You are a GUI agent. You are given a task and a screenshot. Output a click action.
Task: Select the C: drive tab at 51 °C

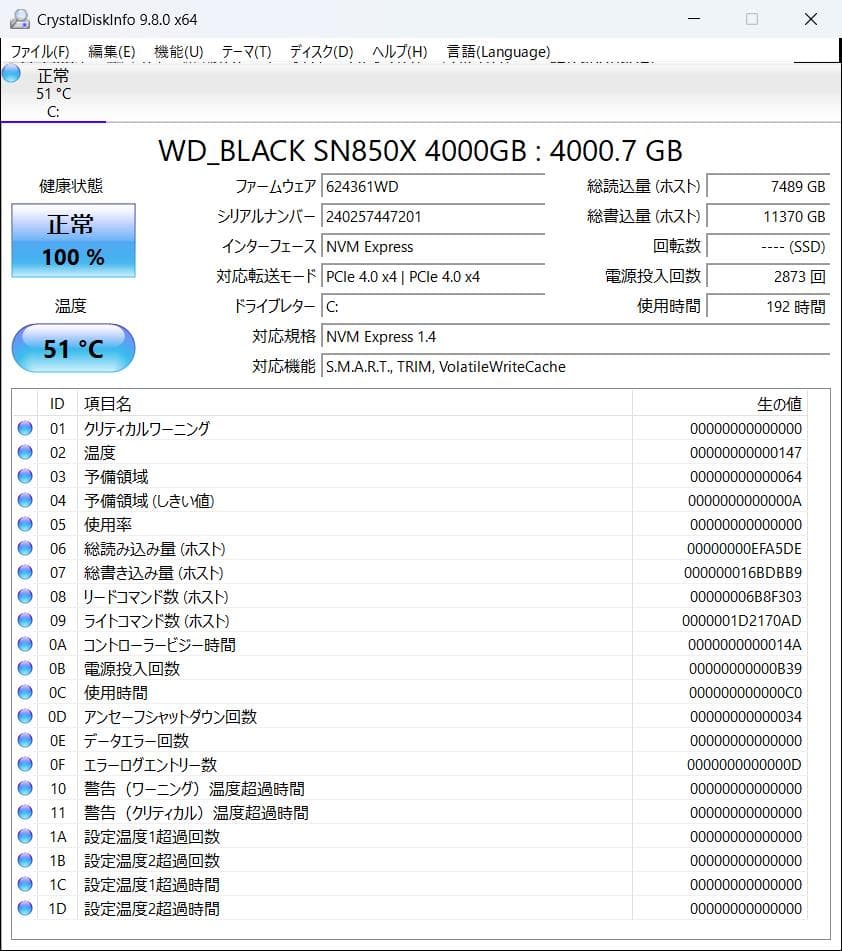click(x=53, y=93)
